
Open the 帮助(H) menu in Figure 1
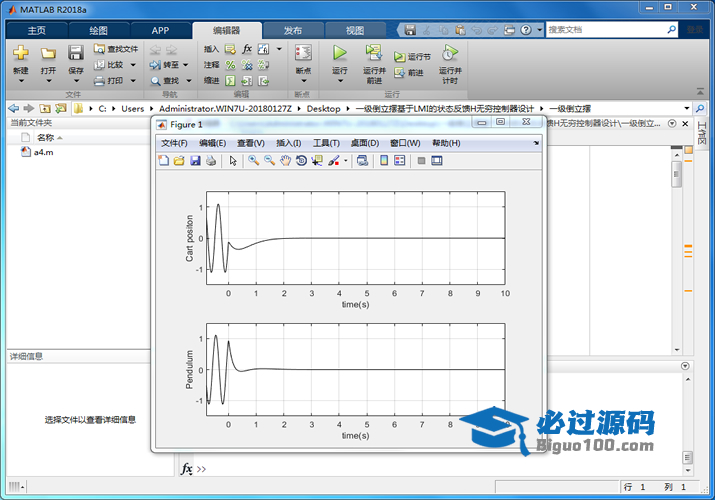pos(446,143)
